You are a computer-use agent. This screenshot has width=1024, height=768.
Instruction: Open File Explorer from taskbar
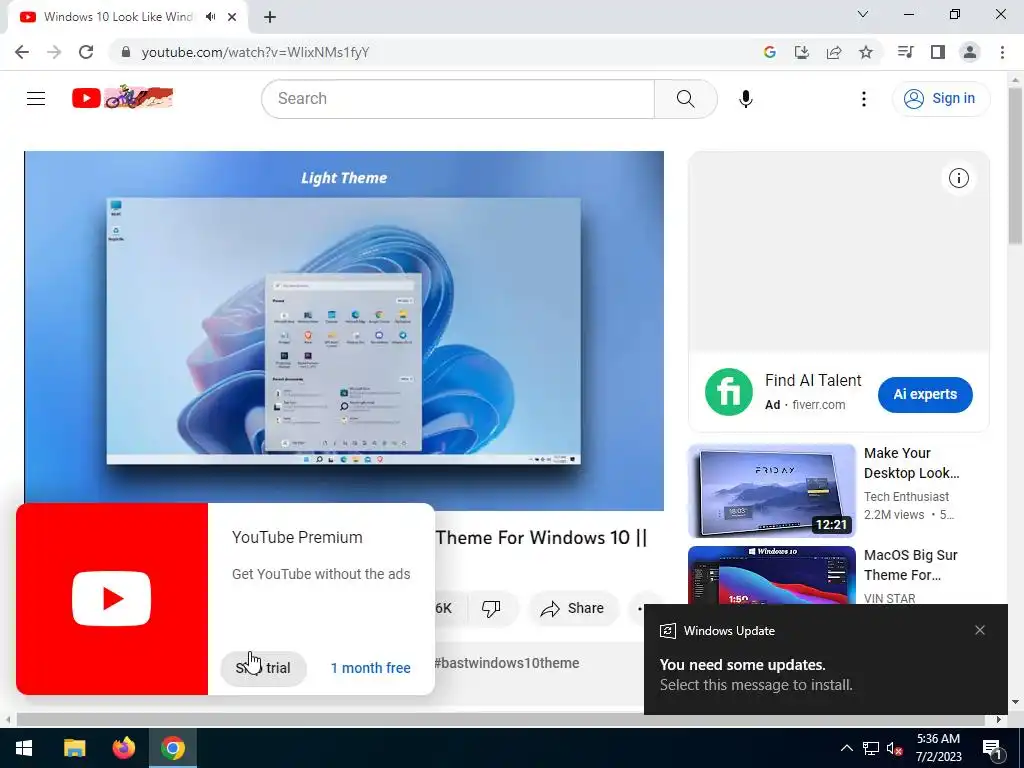pos(74,748)
